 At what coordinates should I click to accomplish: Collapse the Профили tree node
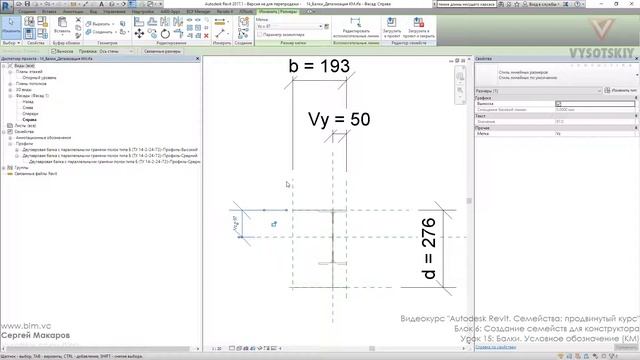[x=10, y=144]
